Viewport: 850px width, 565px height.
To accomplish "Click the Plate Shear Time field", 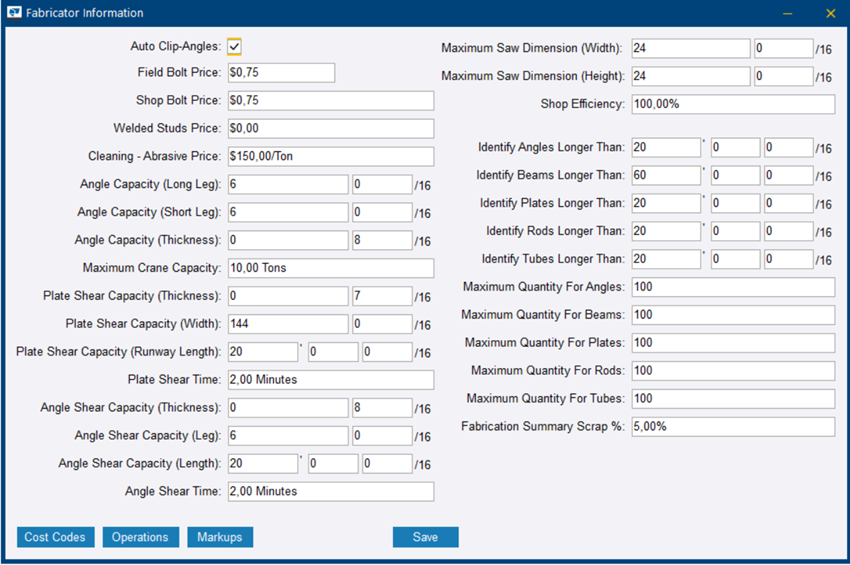I will (x=330, y=380).
